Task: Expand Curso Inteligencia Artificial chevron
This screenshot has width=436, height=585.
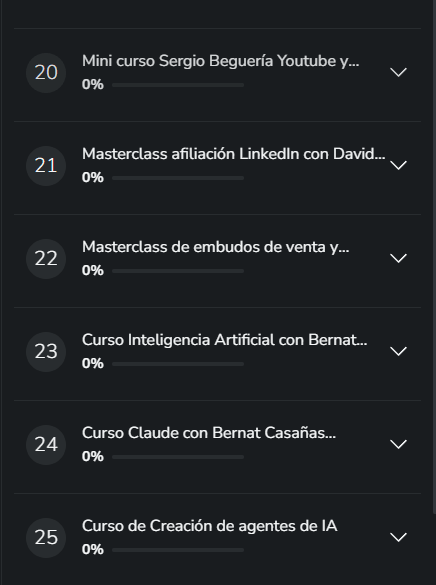Action: [398, 351]
